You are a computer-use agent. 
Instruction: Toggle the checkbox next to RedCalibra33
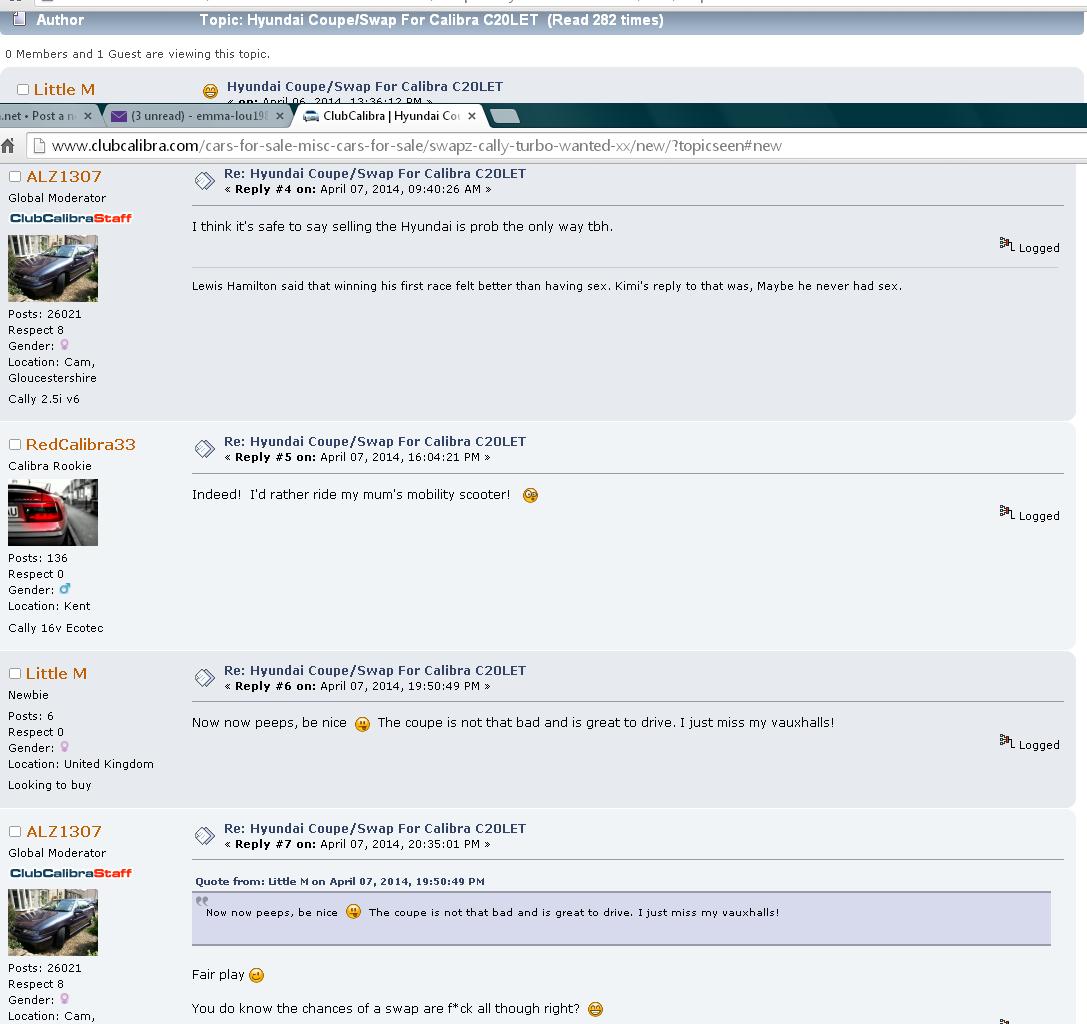point(15,445)
